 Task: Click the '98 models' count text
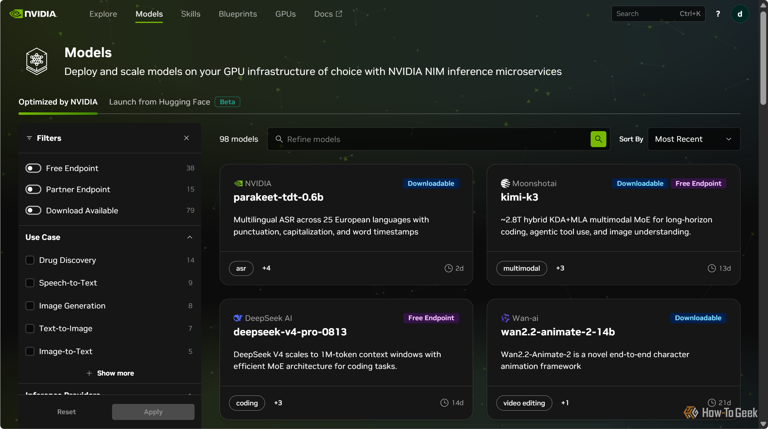coord(239,139)
